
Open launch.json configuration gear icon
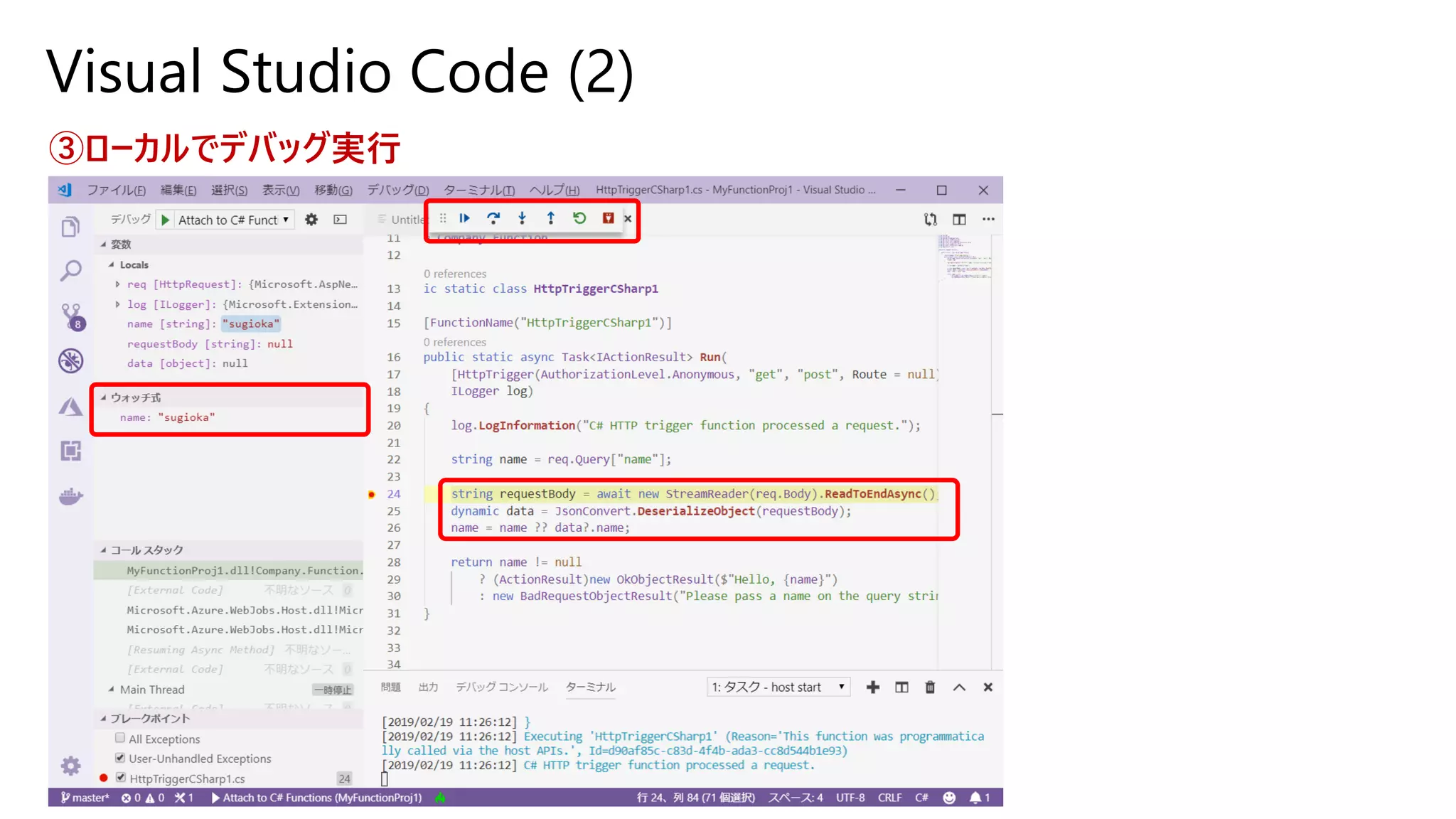click(311, 220)
